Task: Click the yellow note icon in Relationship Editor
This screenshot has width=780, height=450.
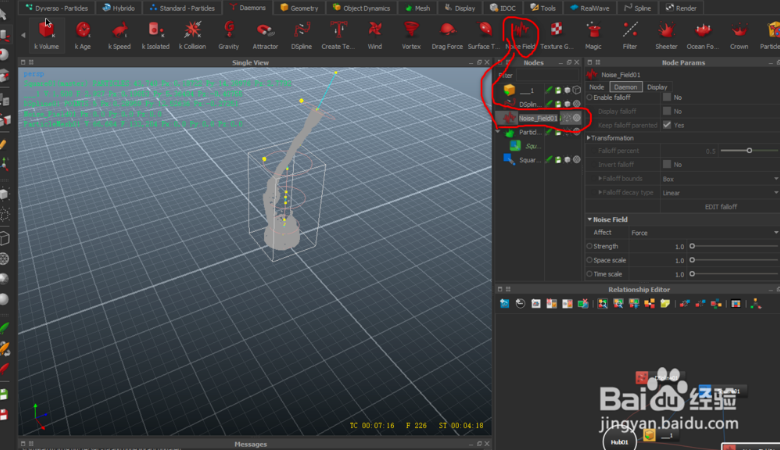Action: [665, 303]
